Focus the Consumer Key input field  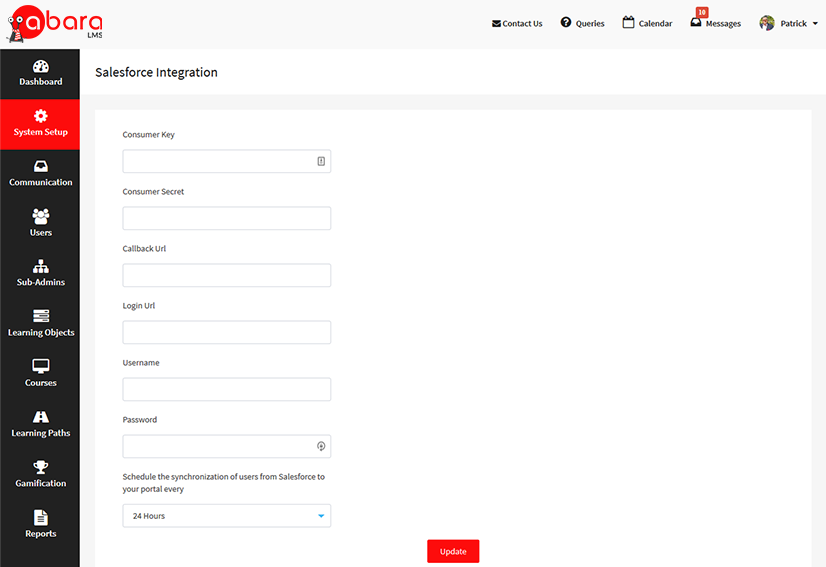pos(227,161)
